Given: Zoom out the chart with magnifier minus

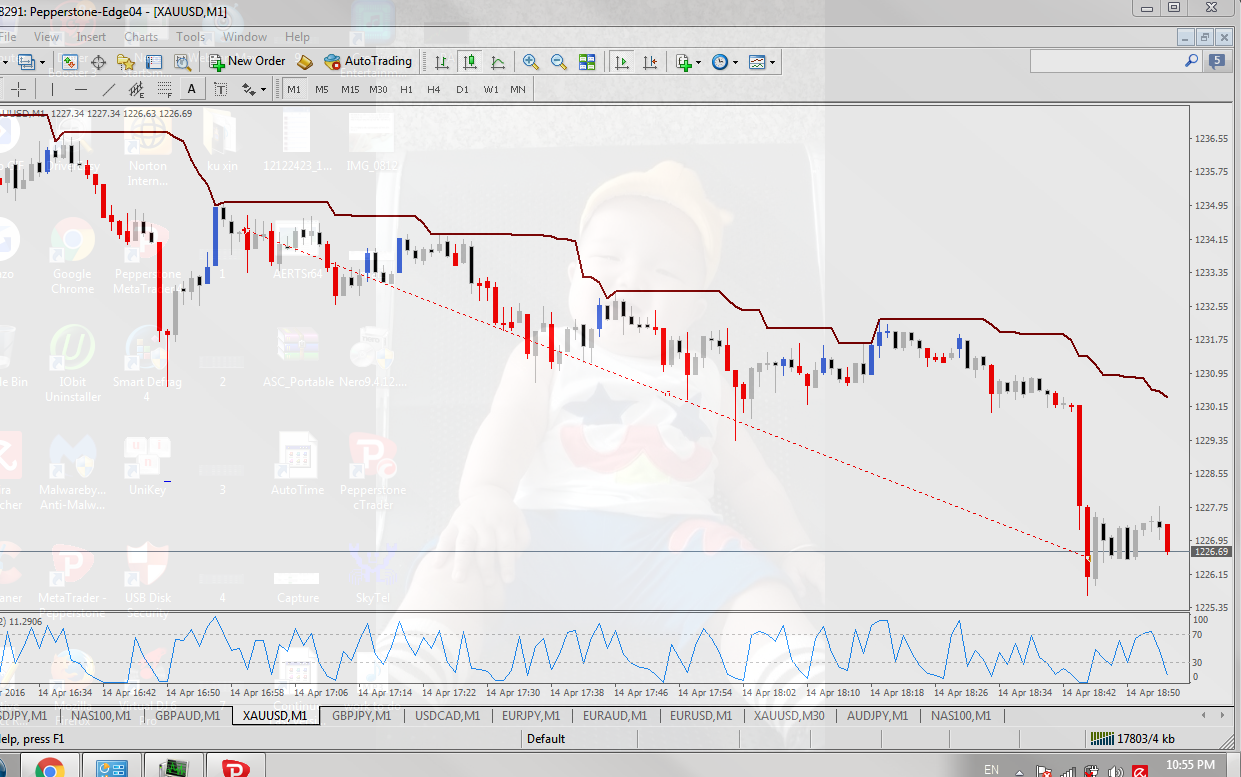Looking at the screenshot, I should point(559,62).
